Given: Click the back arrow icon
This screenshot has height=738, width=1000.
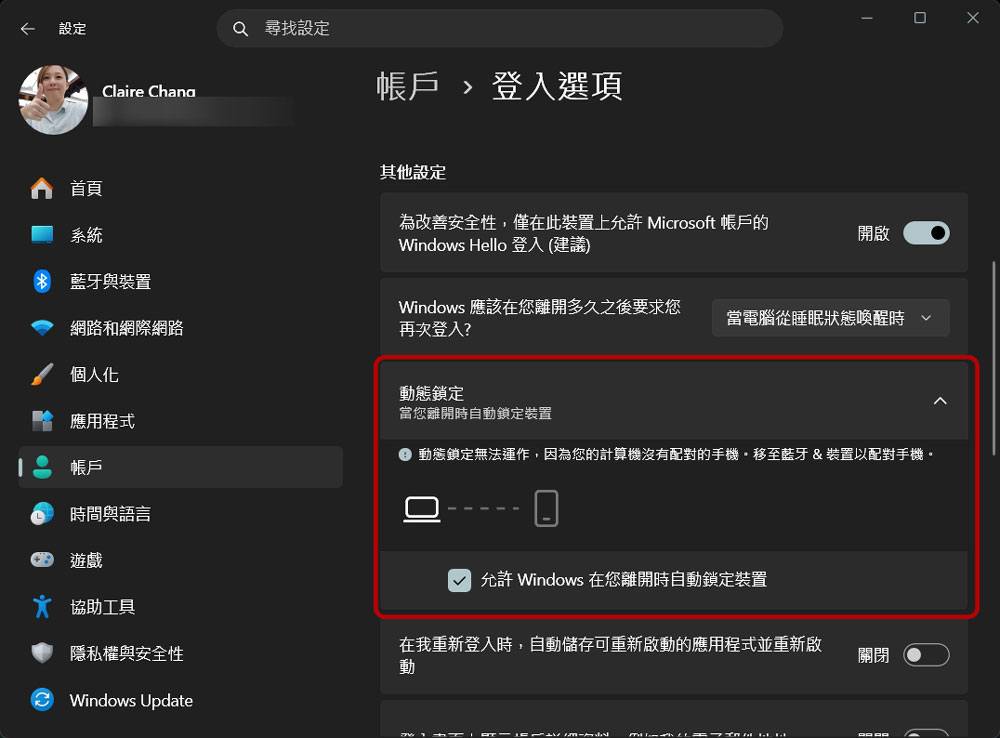Looking at the screenshot, I should point(27,29).
